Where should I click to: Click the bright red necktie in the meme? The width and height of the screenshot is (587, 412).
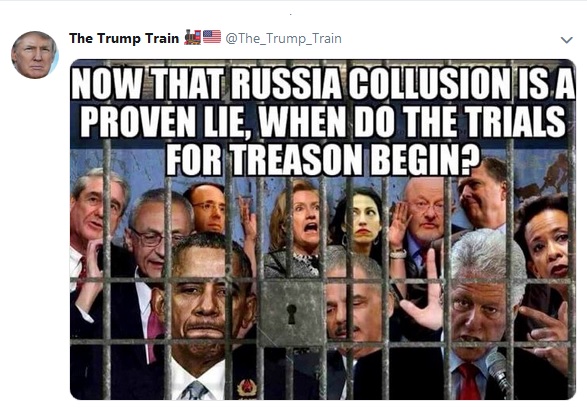click(x=468, y=381)
